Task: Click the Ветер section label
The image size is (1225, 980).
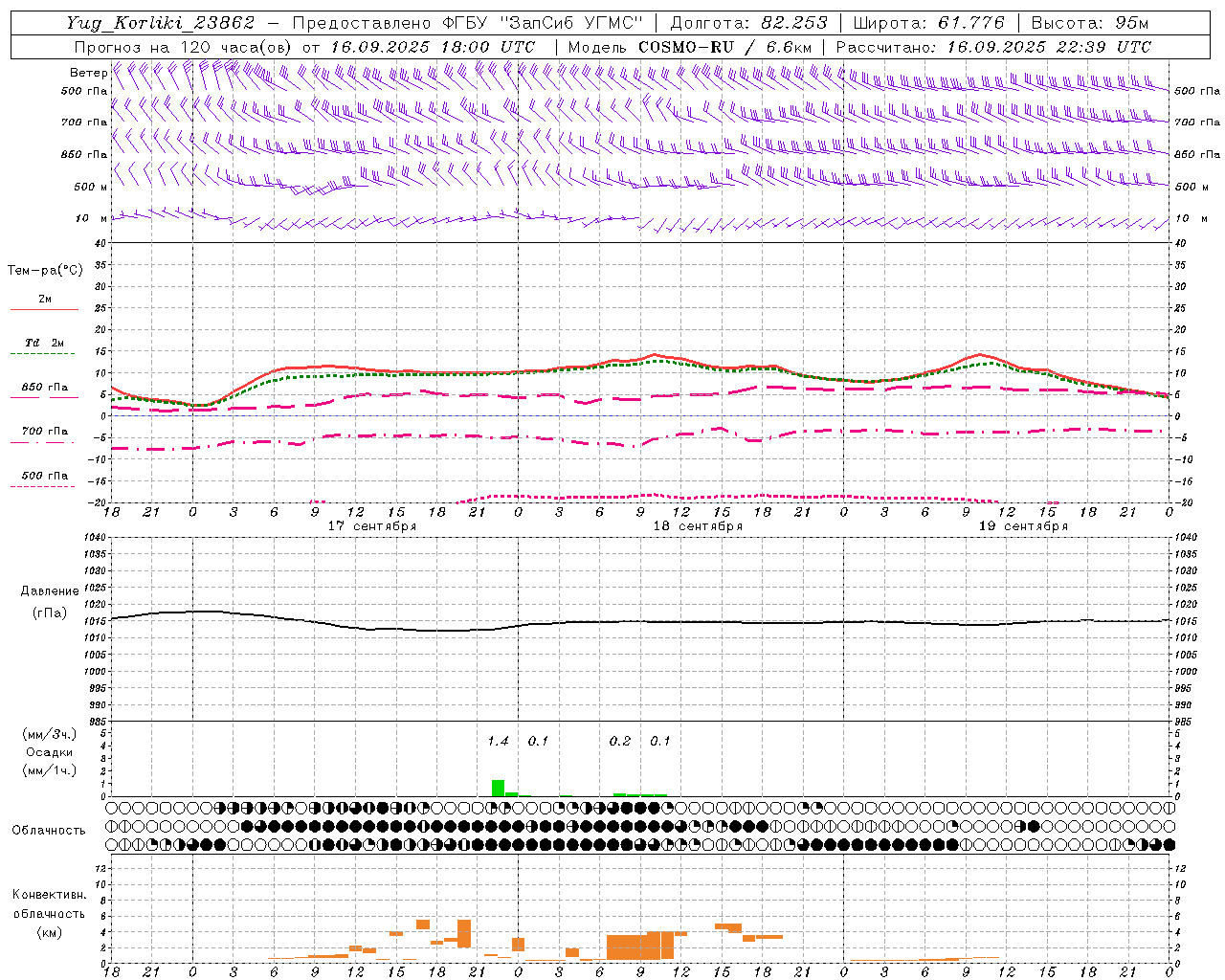Action: (x=88, y=73)
